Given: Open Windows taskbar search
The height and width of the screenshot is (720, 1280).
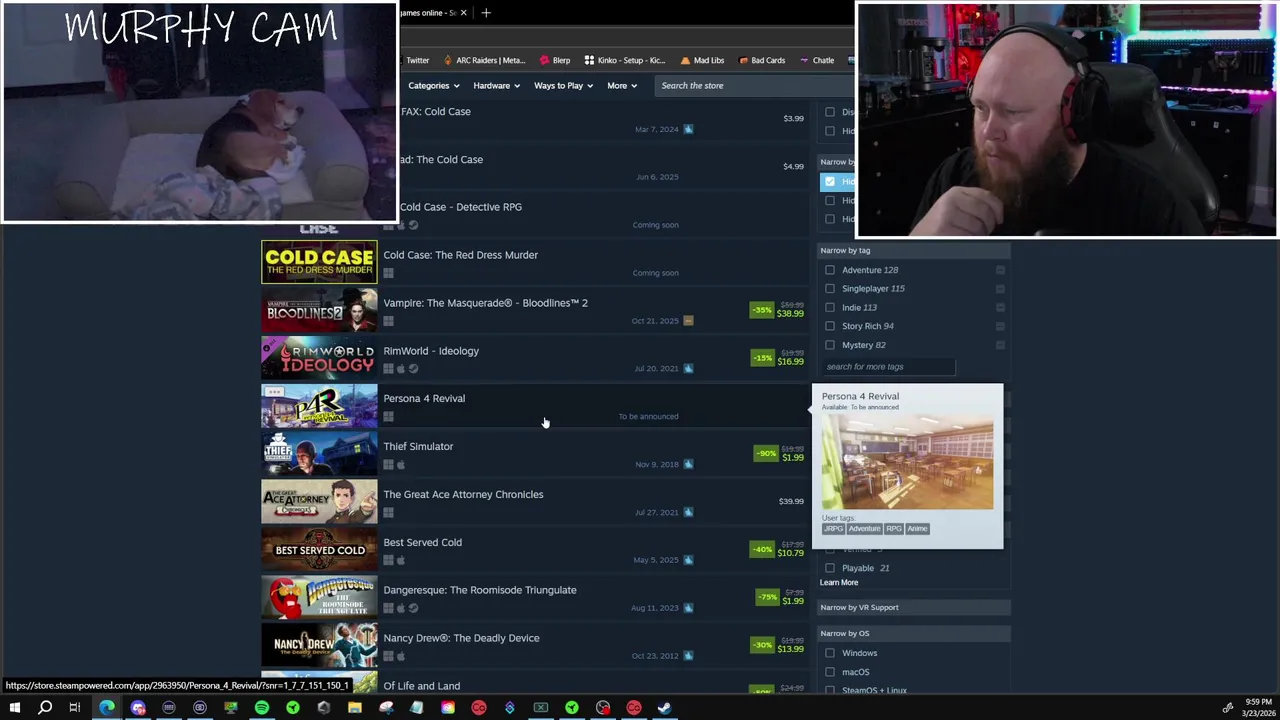Looking at the screenshot, I should pyautogui.click(x=44, y=708).
